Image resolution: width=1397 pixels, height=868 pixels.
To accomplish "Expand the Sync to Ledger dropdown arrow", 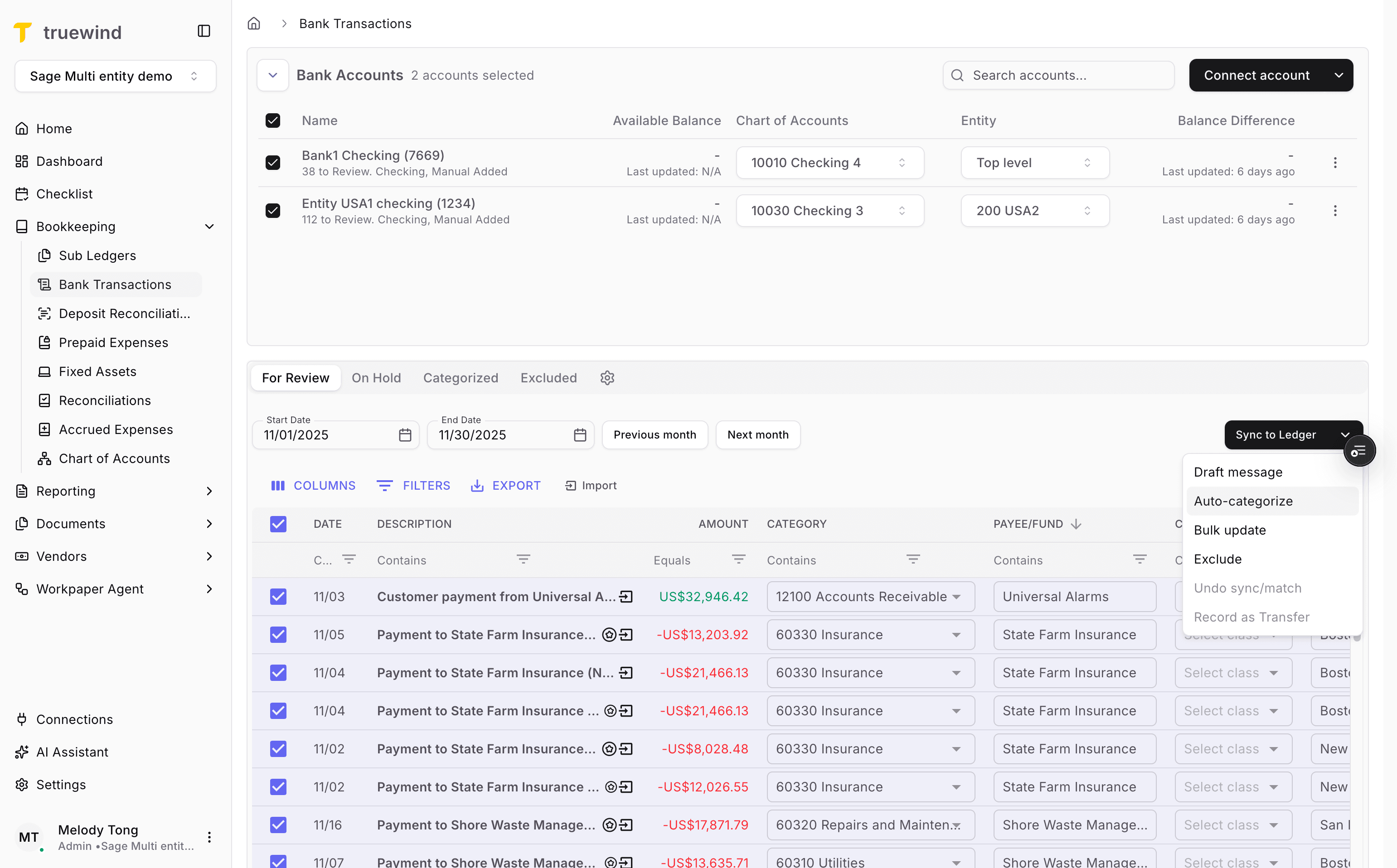I will coord(1346,434).
